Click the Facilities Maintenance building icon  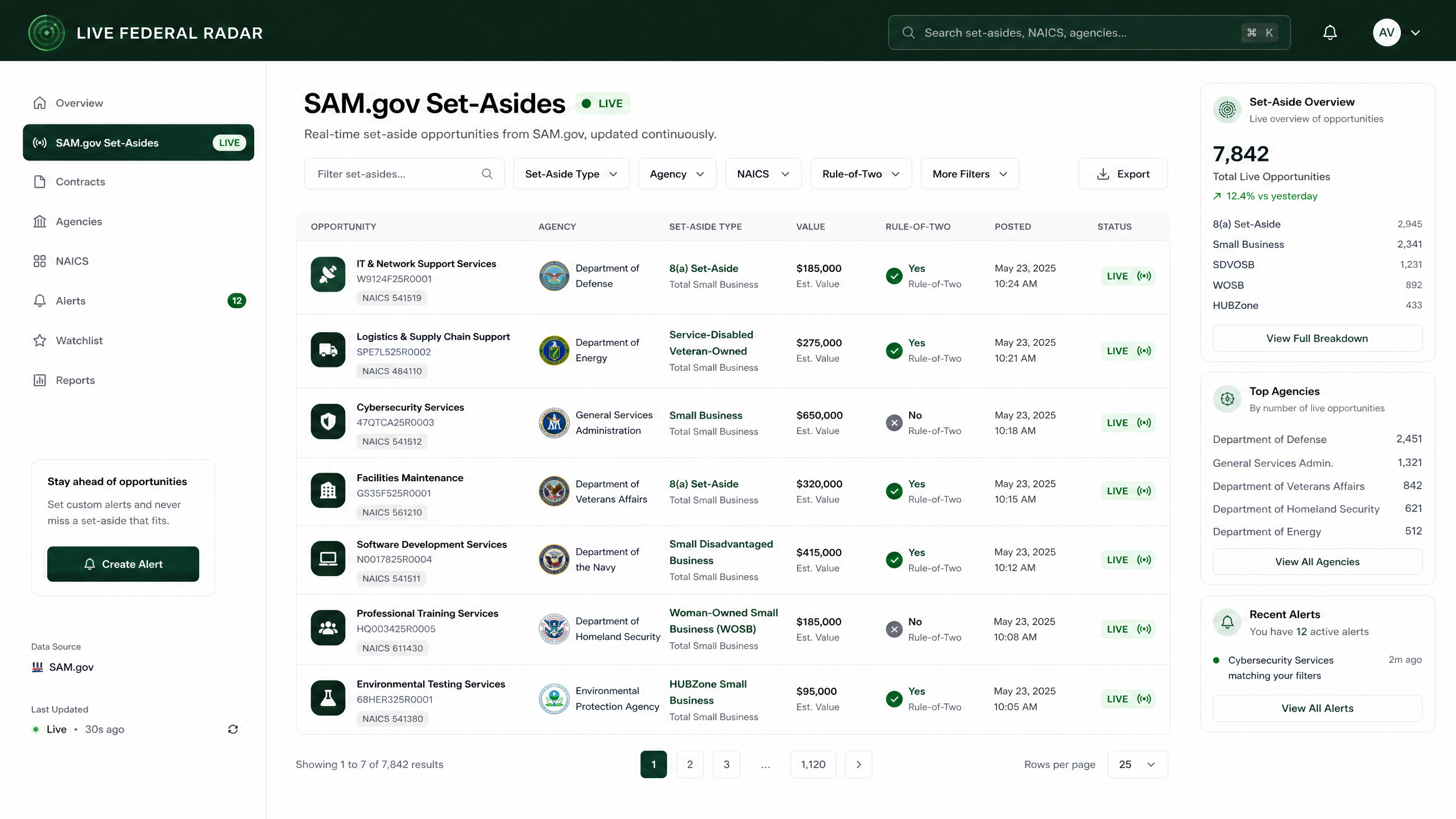328,490
